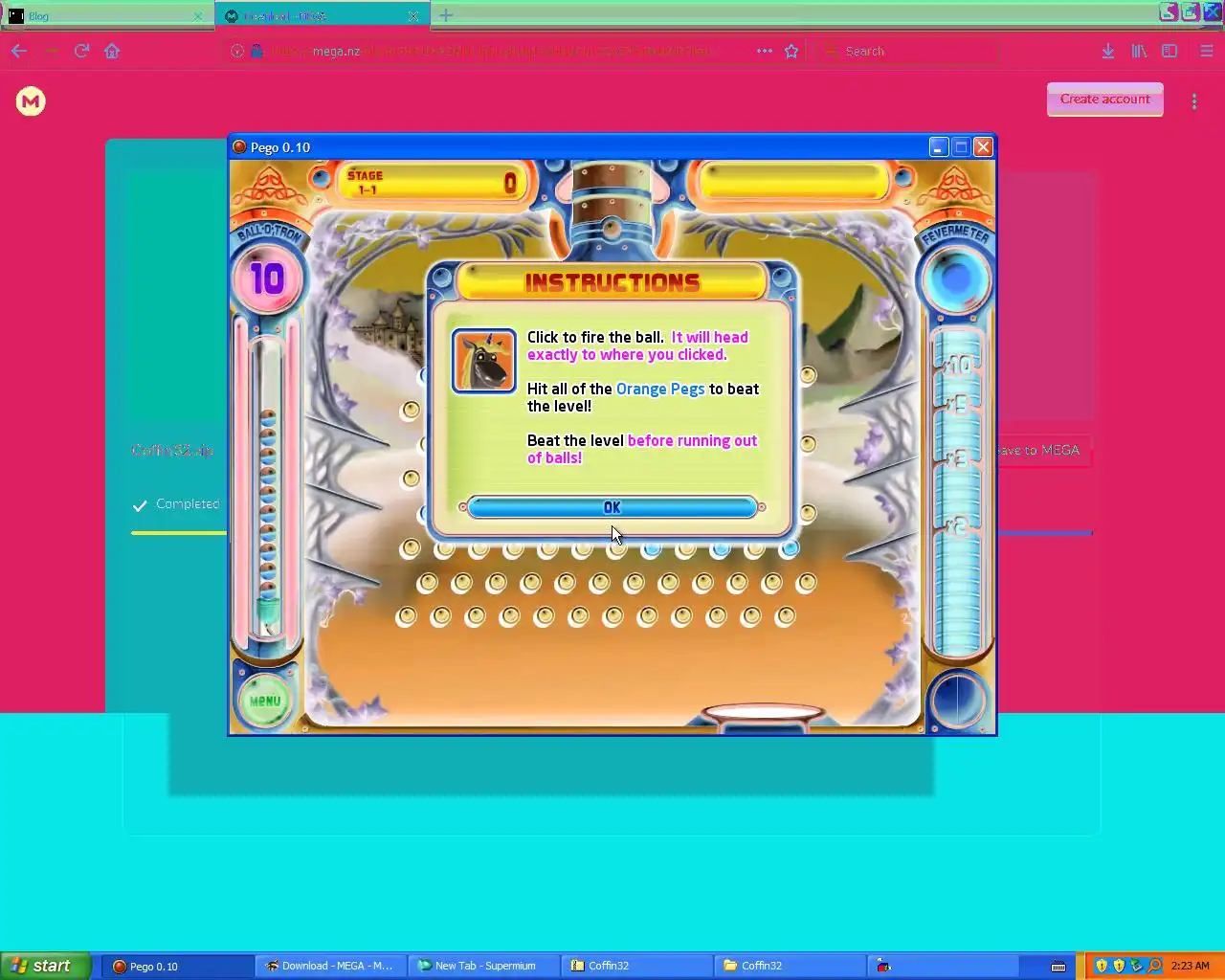Click the Fevermeter x10 multiplier segment

[958, 365]
